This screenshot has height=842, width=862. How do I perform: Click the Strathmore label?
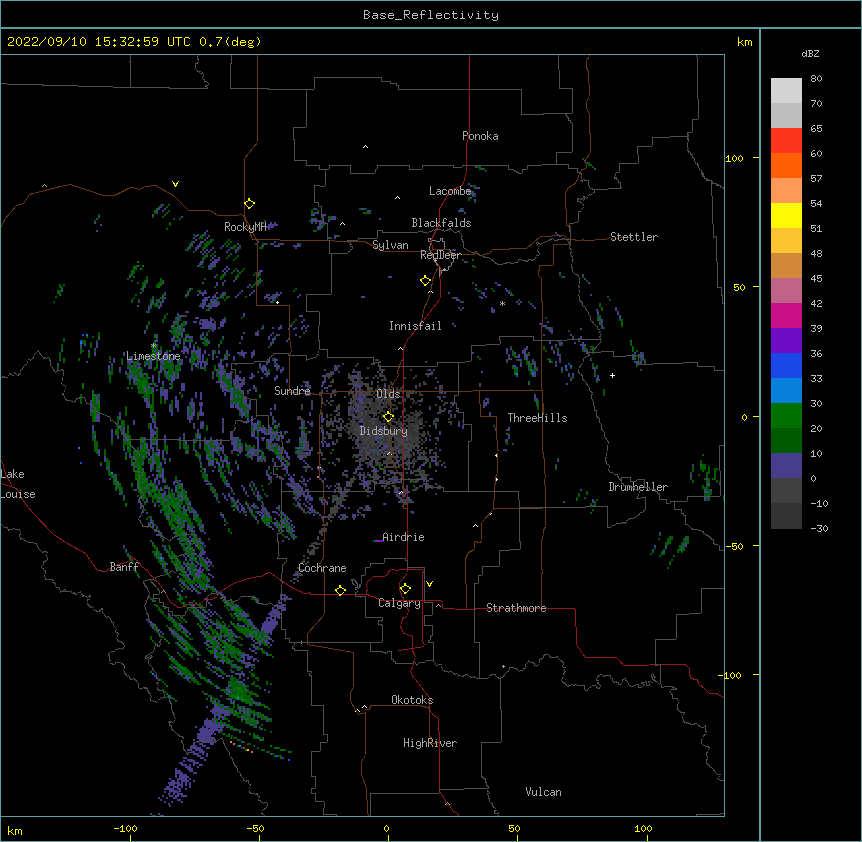[x=516, y=608]
